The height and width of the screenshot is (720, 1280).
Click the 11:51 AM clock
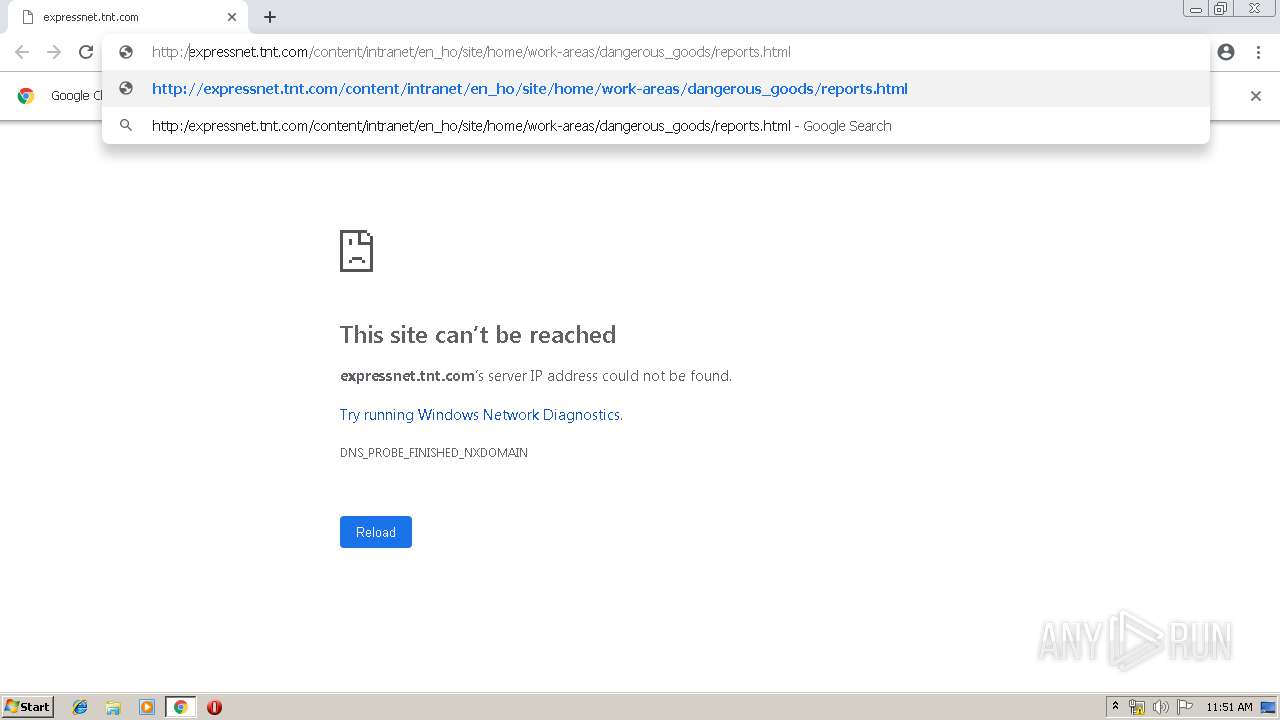[x=1229, y=707]
